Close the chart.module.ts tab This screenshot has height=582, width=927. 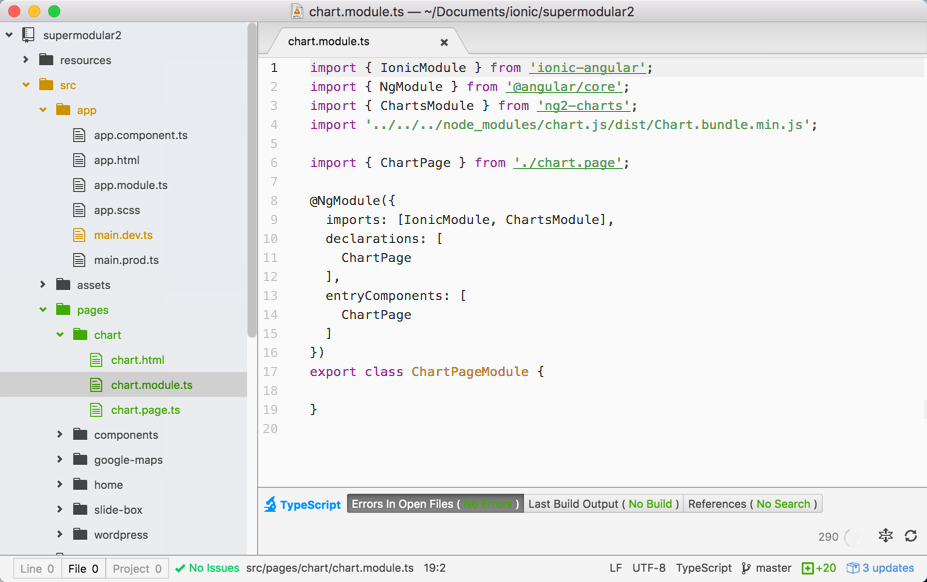pyautogui.click(x=444, y=42)
